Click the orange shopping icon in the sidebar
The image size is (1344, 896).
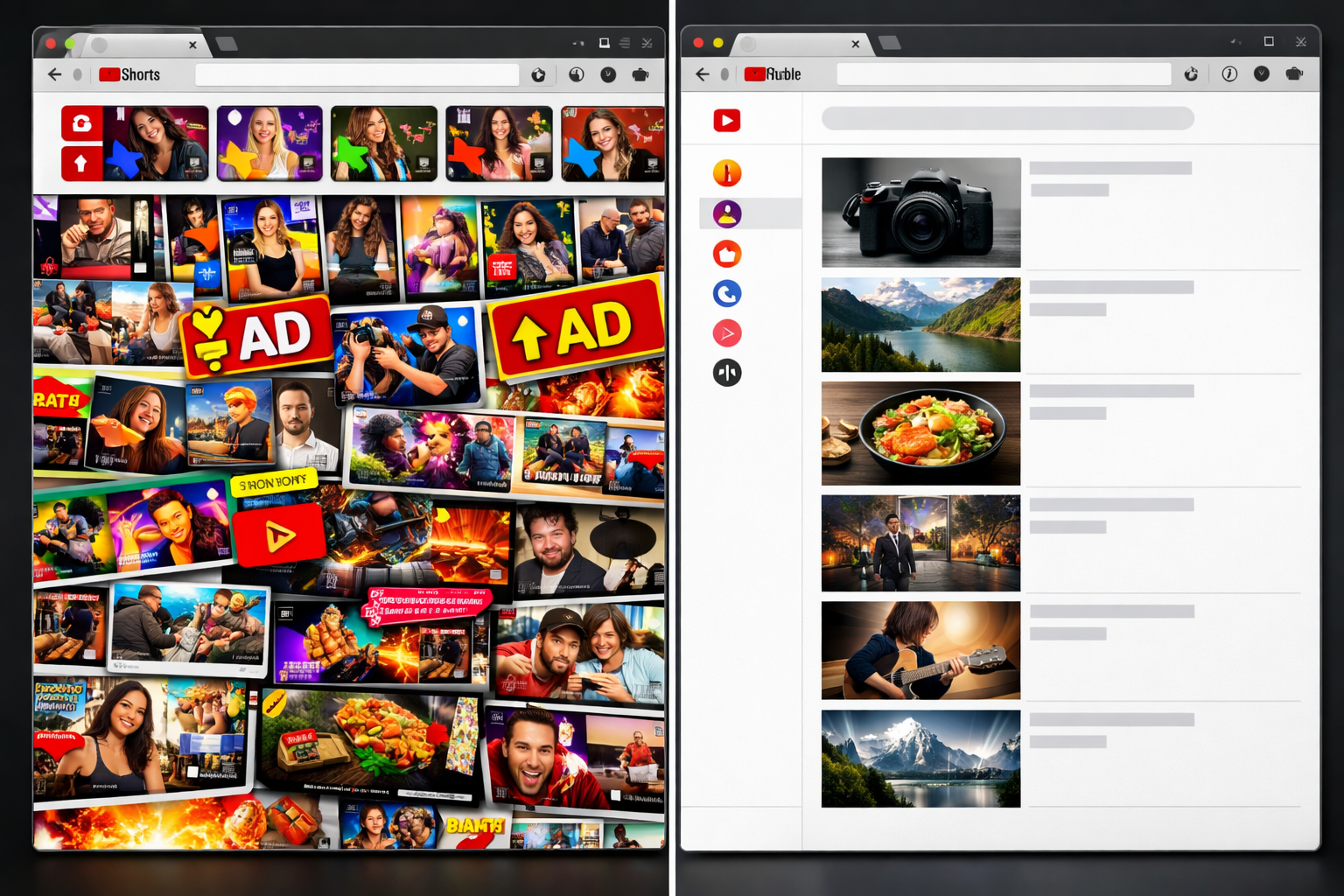727,253
